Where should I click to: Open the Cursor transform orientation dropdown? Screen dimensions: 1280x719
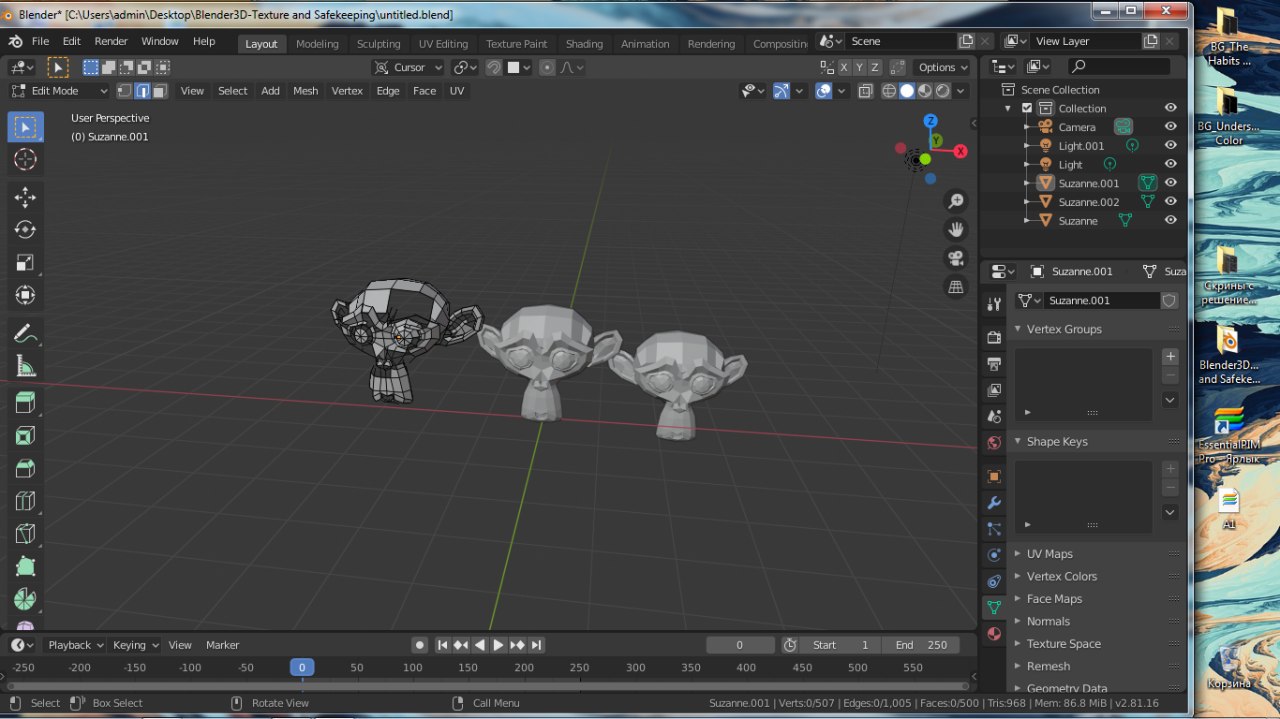(x=408, y=67)
